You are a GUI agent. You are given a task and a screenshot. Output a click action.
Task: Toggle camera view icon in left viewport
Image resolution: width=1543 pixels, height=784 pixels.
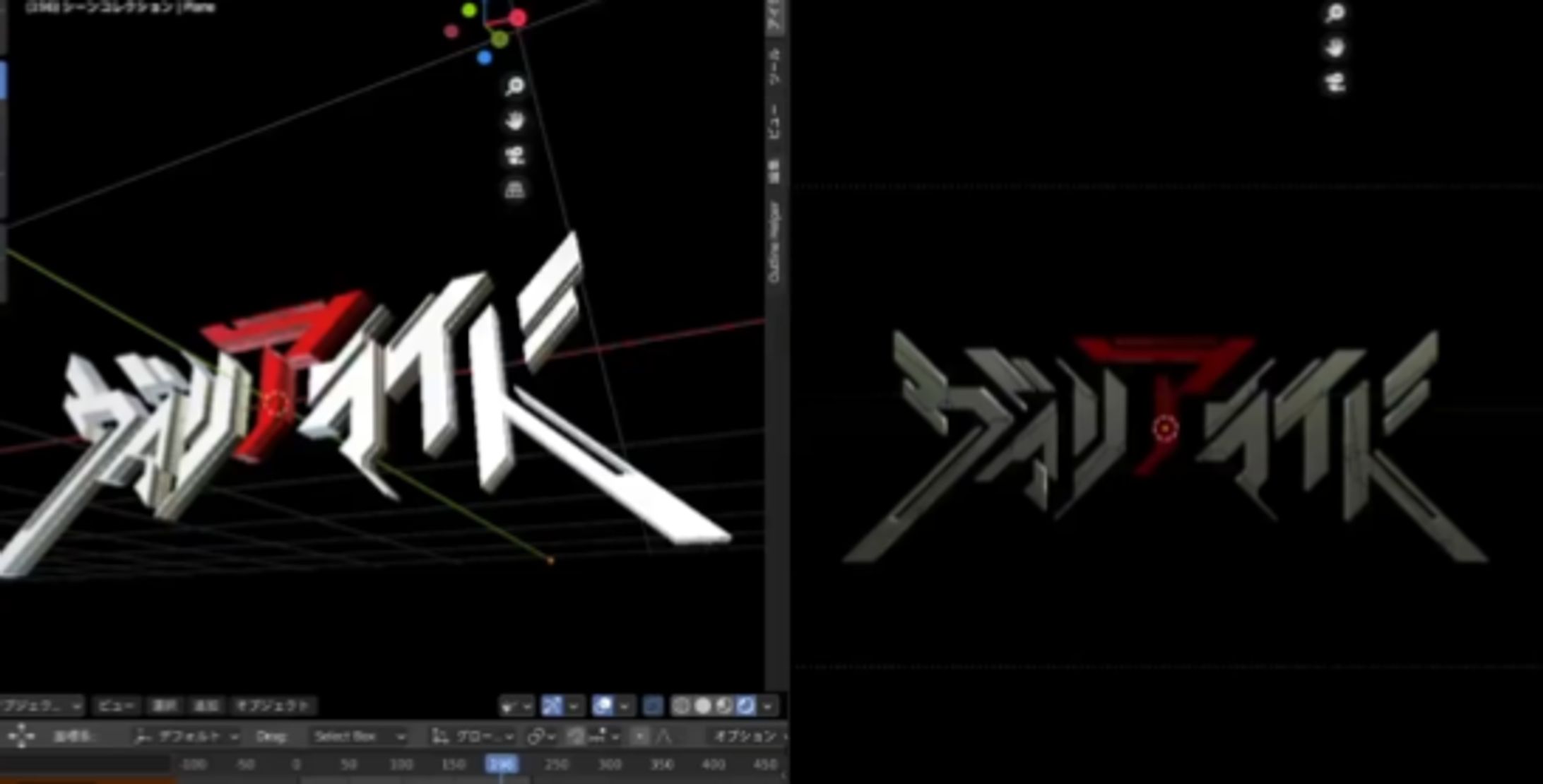point(515,155)
